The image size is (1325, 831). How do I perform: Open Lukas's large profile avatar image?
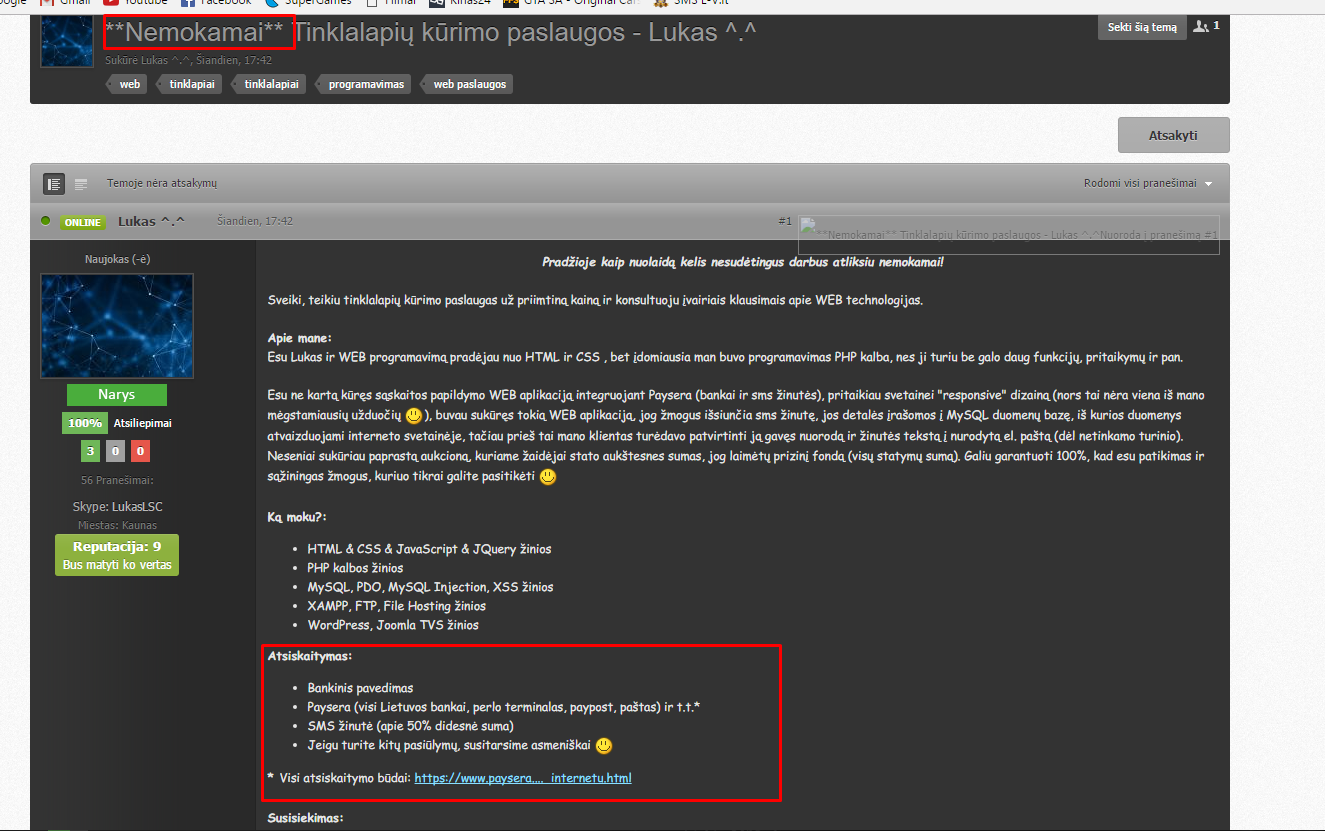click(116, 326)
